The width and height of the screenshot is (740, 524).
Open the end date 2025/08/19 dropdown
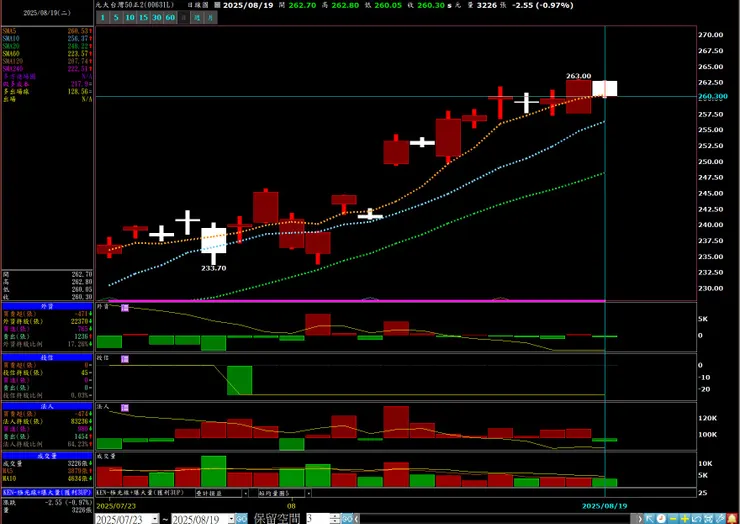coord(231,519)
